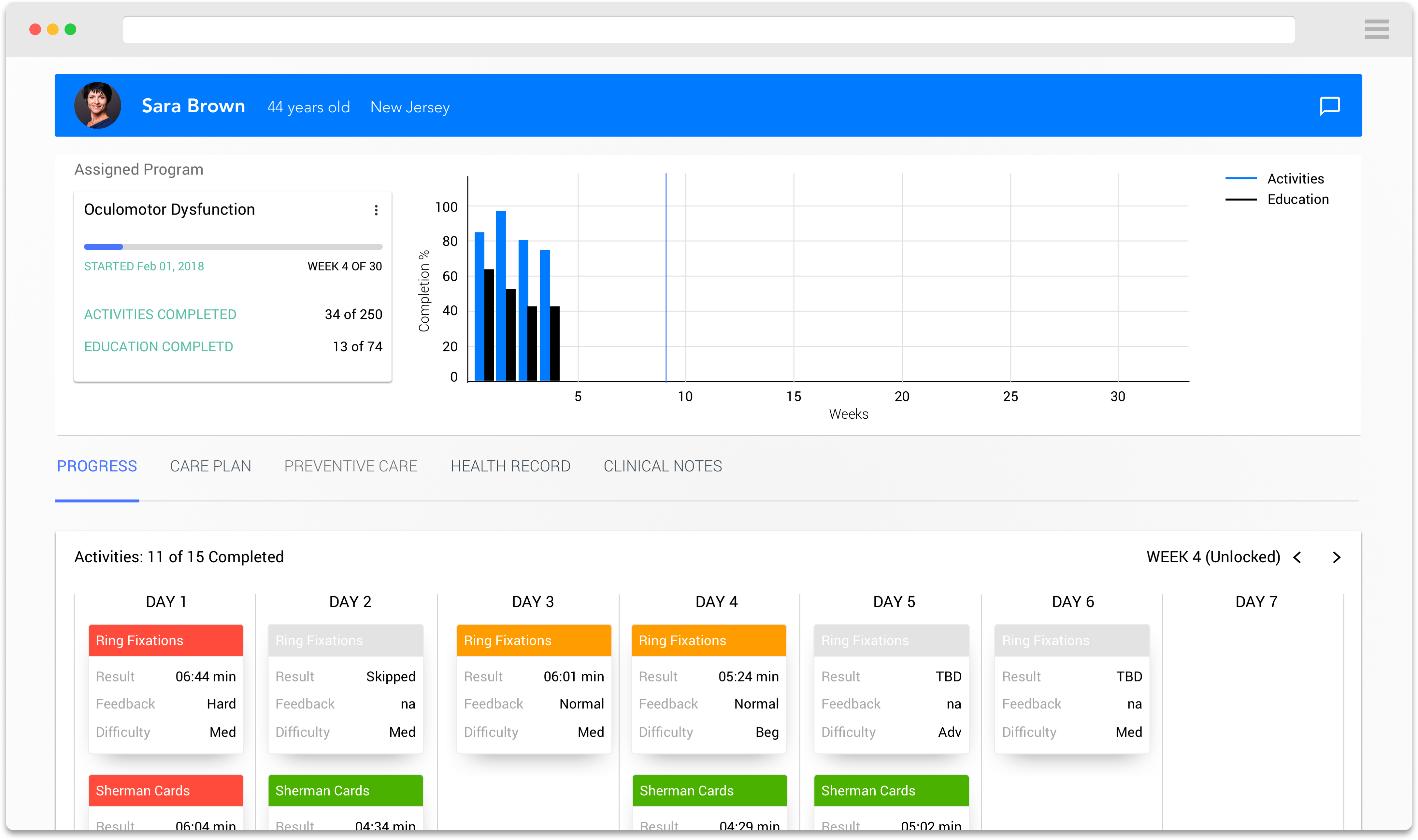Screen dimensions: 1418x840
Task: Open Day 1 Sherman Cards card
Action: coord(166,803)
